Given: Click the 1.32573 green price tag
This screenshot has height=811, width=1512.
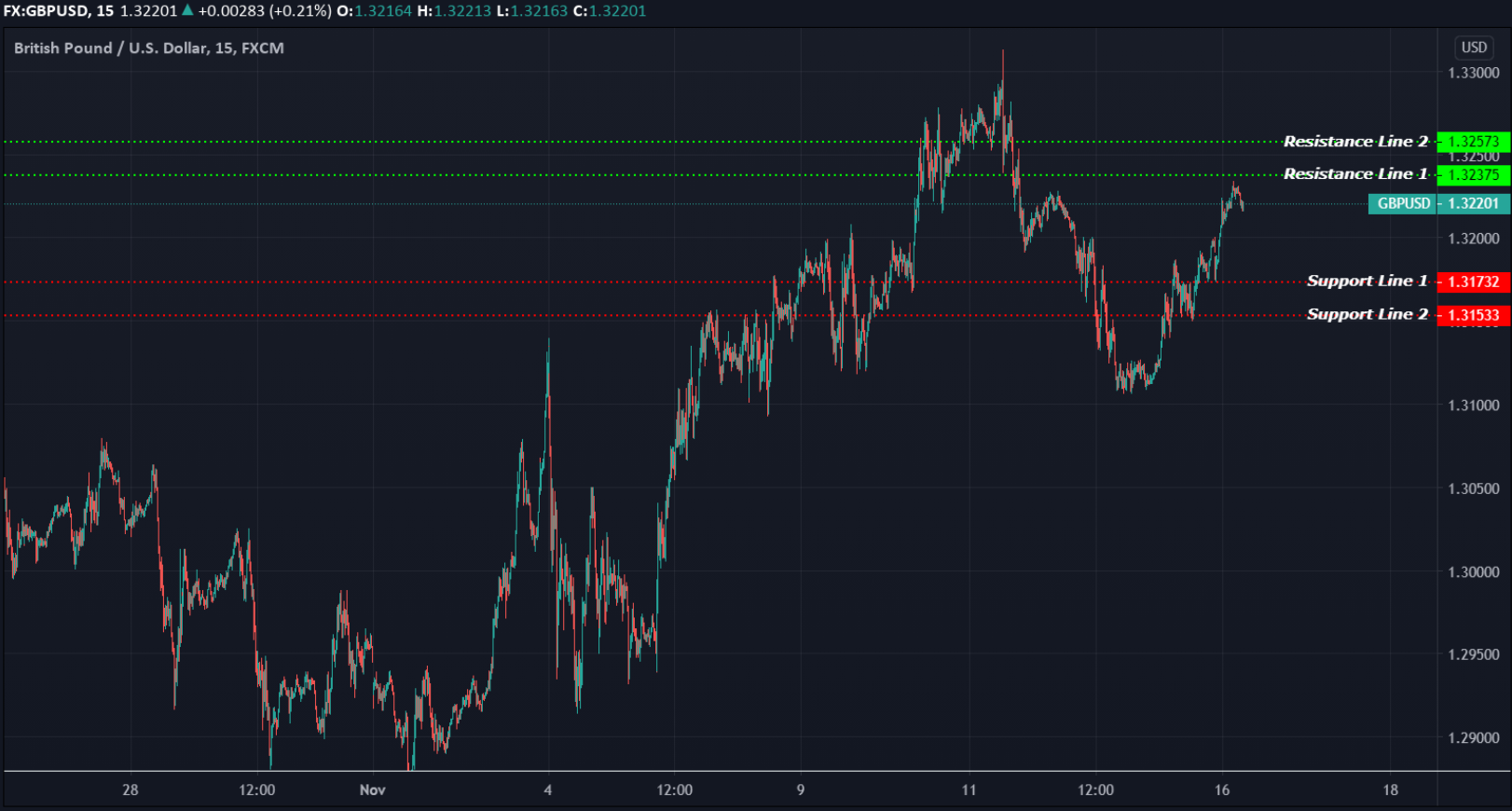Looking at the screenshot, I should tap(1473, 142).
